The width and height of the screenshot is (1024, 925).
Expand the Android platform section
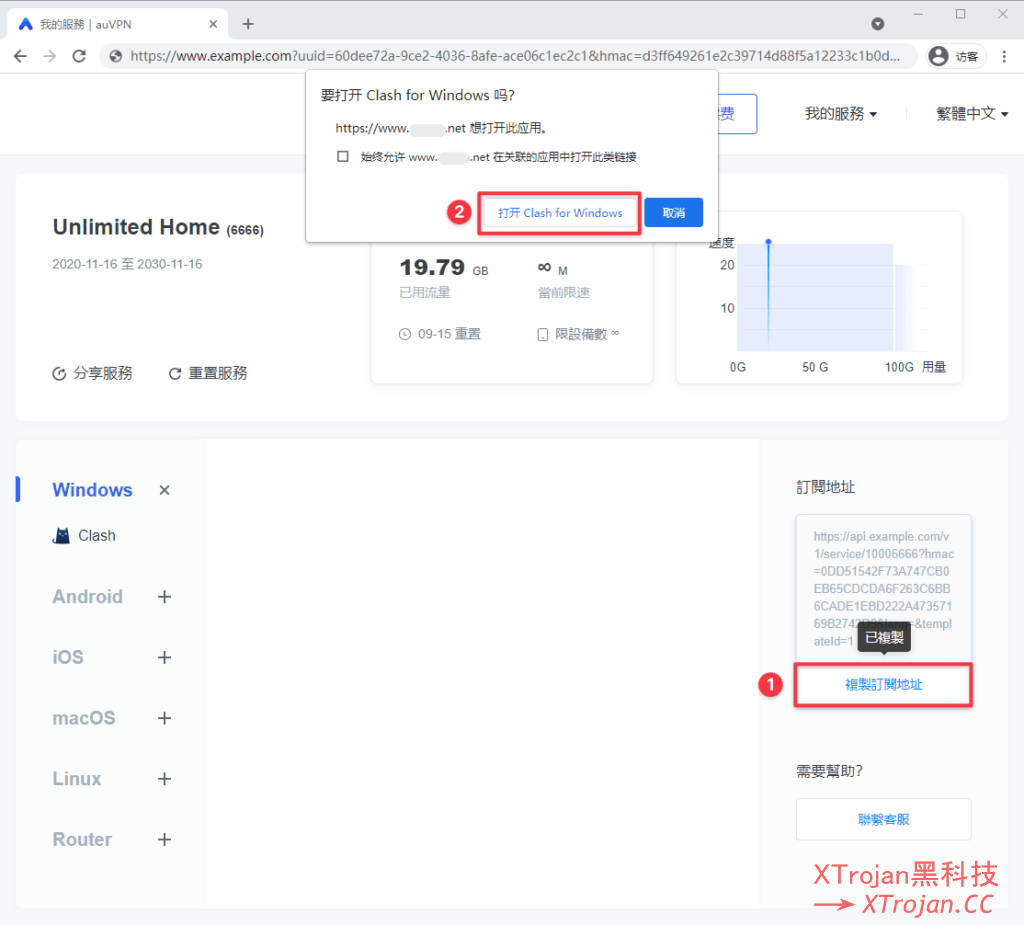tap(164, 596)
